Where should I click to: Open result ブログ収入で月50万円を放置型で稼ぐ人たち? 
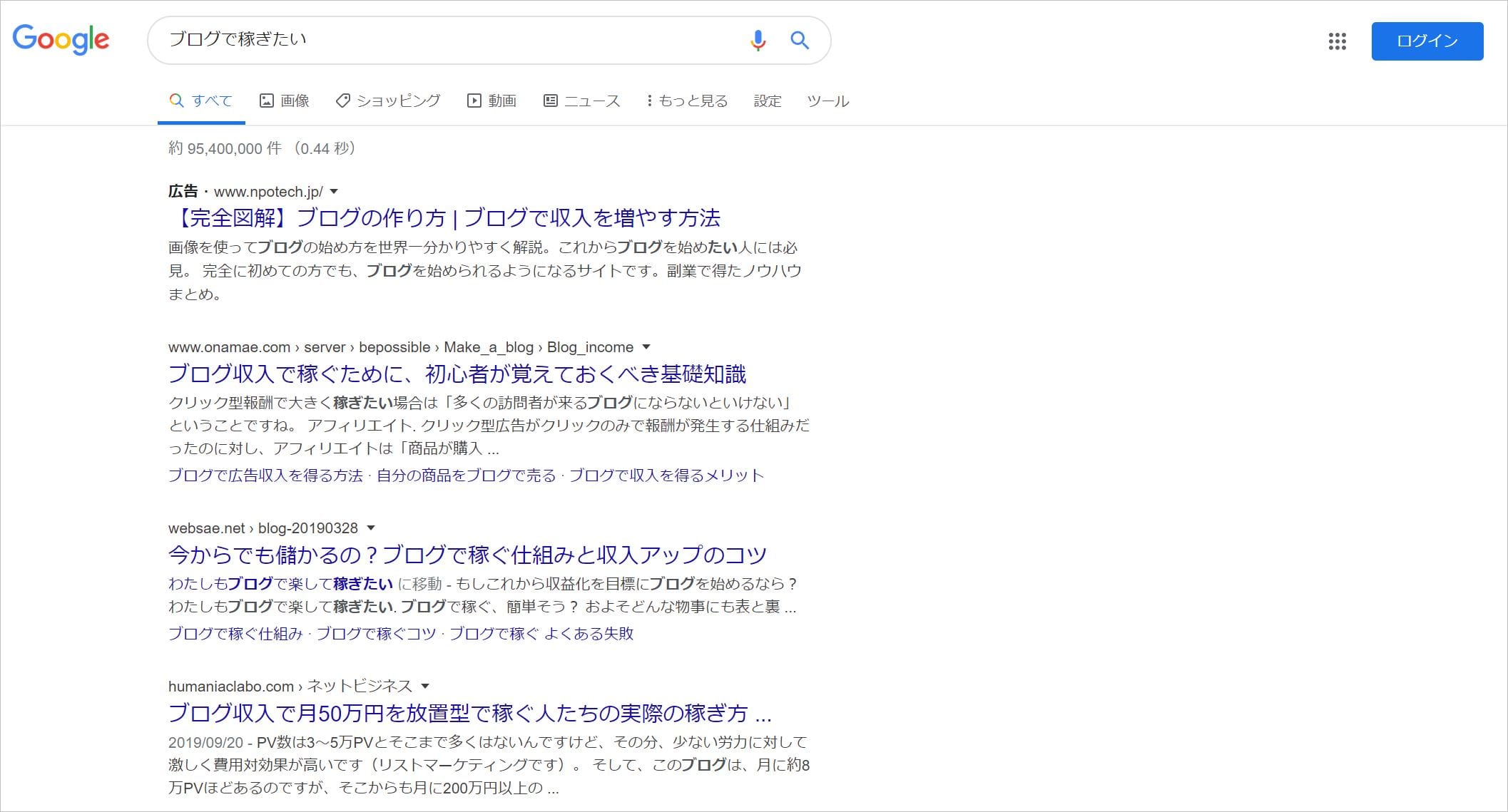click(470, 713)
